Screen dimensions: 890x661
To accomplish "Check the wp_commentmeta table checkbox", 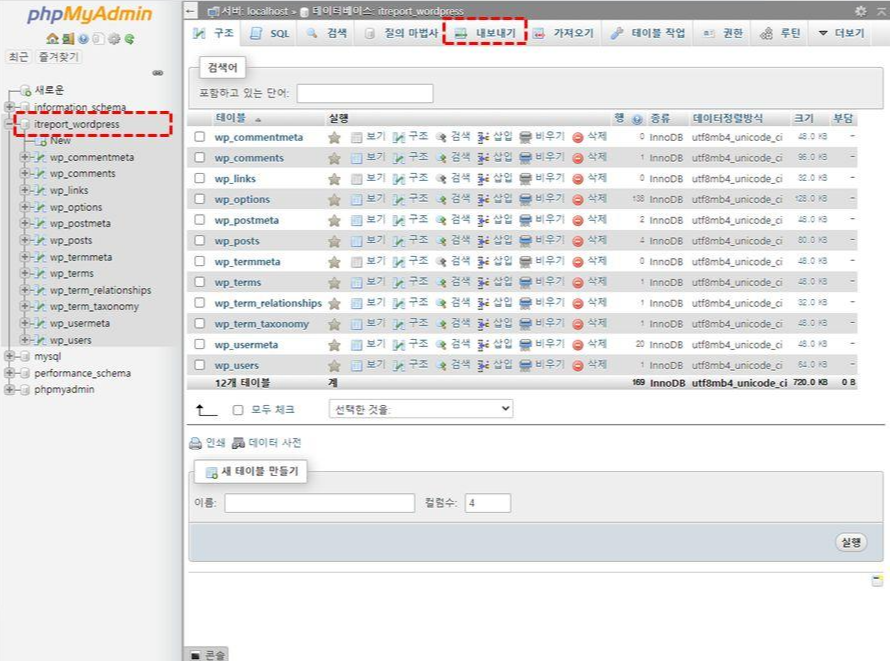I will (199, 137).
